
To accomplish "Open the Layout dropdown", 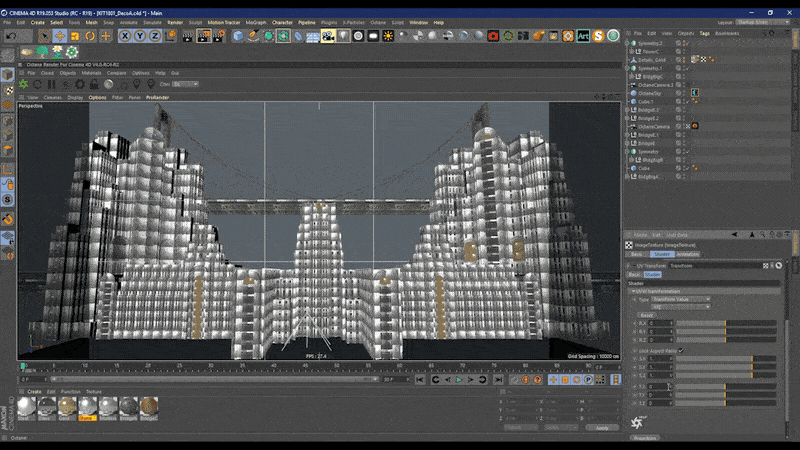I will (x=762, y=22).
